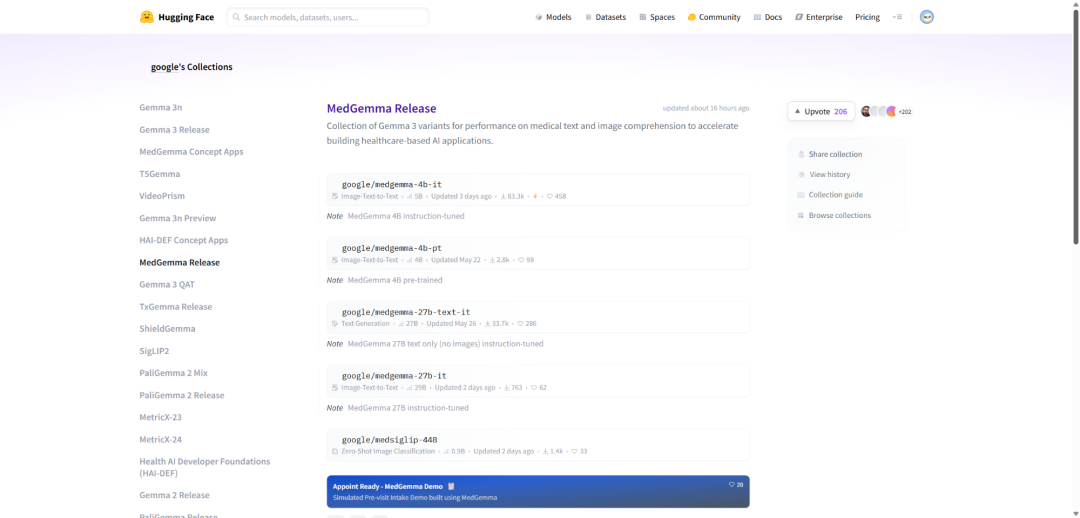Click the Browse collections icon
Image resolution: width=1080 pixels, height=518 pixels.
(x=801, y=216)
